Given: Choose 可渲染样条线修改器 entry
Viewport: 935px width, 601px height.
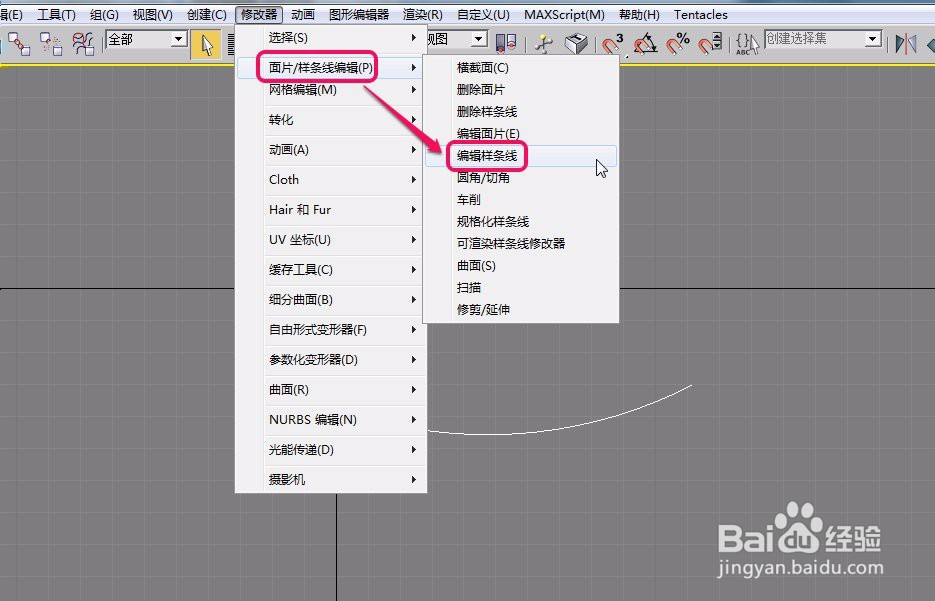Looking at the screenshot, I should click(x=521, y=243).
